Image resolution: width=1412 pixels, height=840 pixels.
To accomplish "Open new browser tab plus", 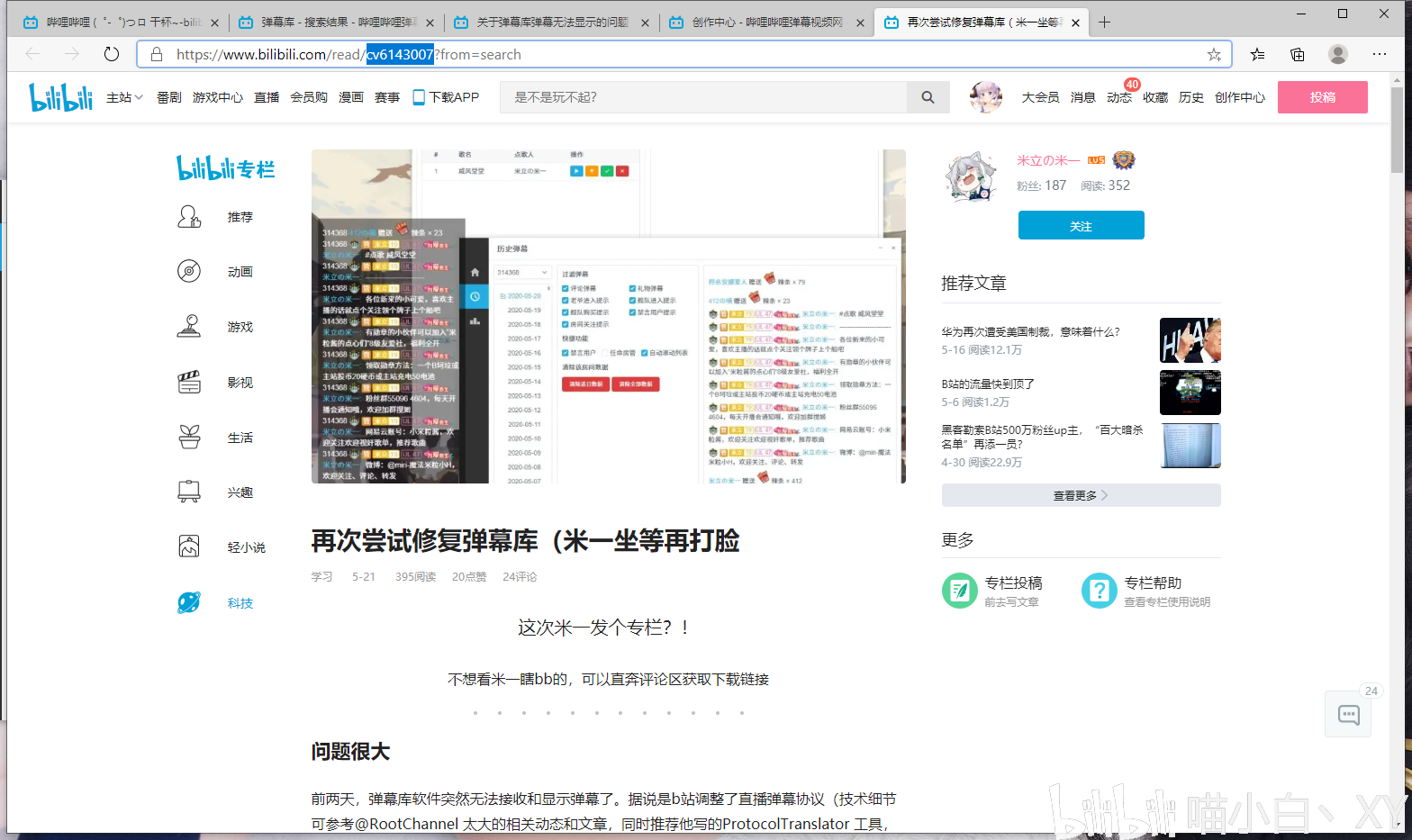I will tap(1105, 23).
